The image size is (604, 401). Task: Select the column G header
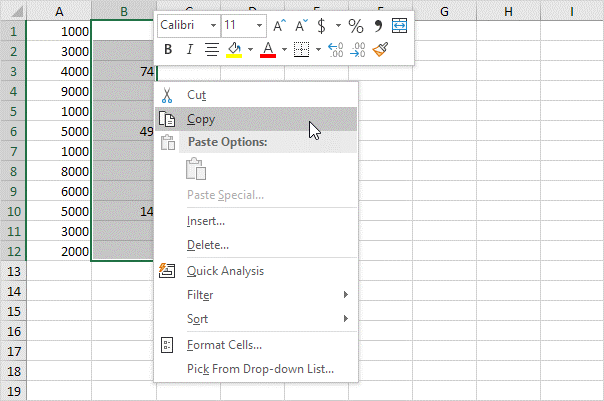[x=444, y=11]
